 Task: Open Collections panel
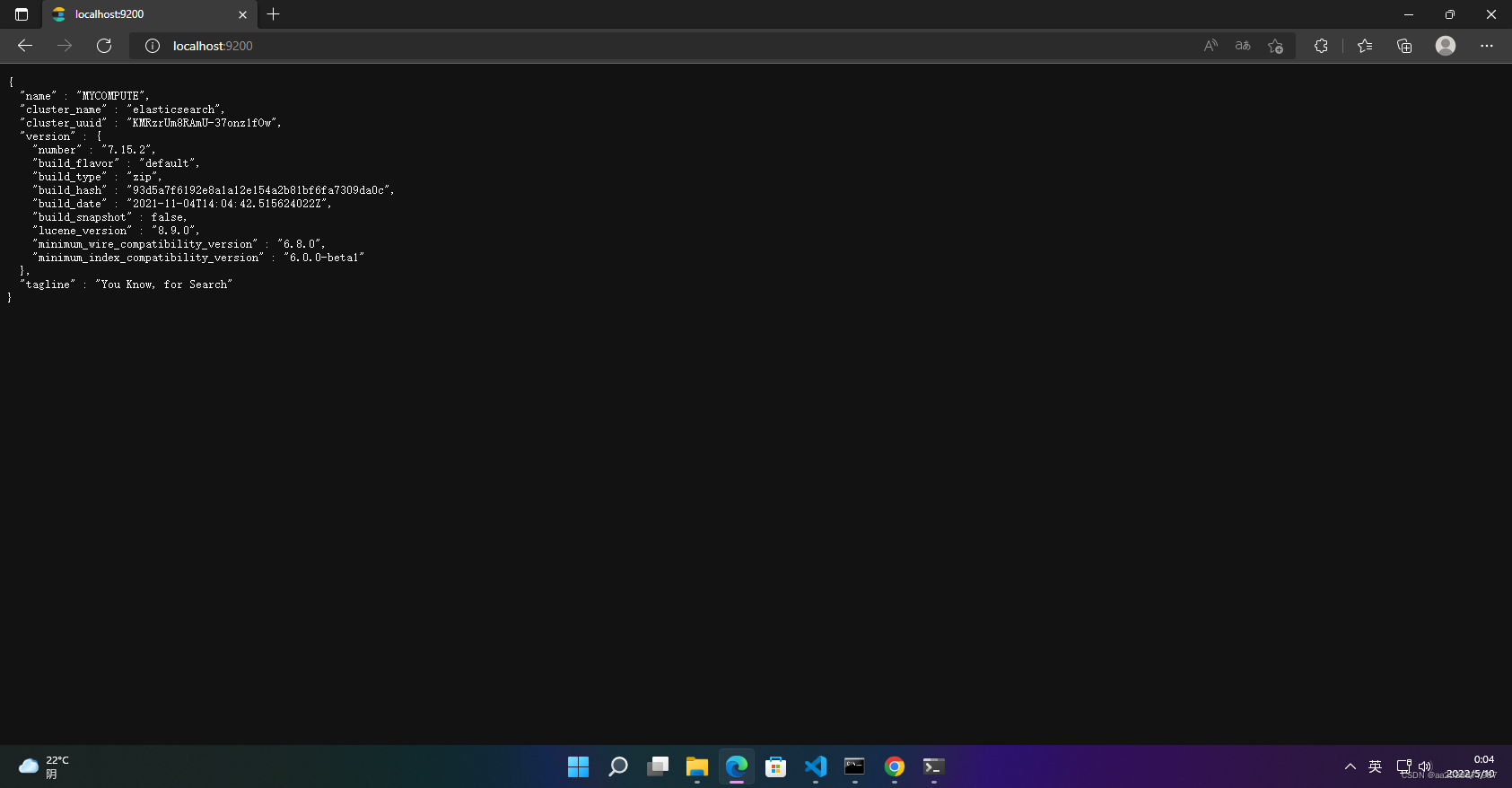click(x=1404, y=46)
